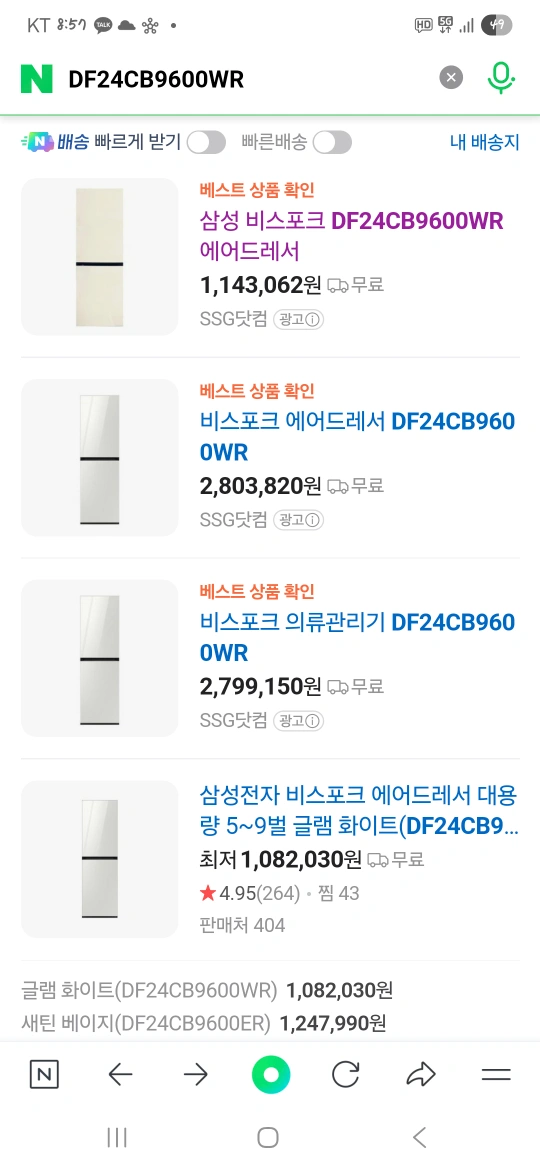The image size is (540, 1170).
Task: Open the hamburger menu in bottom bar
Action: pos(496,1074)
